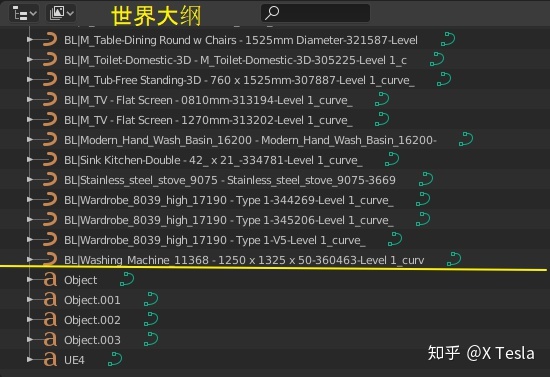Screen dimensions: 550x377
Task: Click curve icon of TV 1270mm row
Action: [50, 120]
